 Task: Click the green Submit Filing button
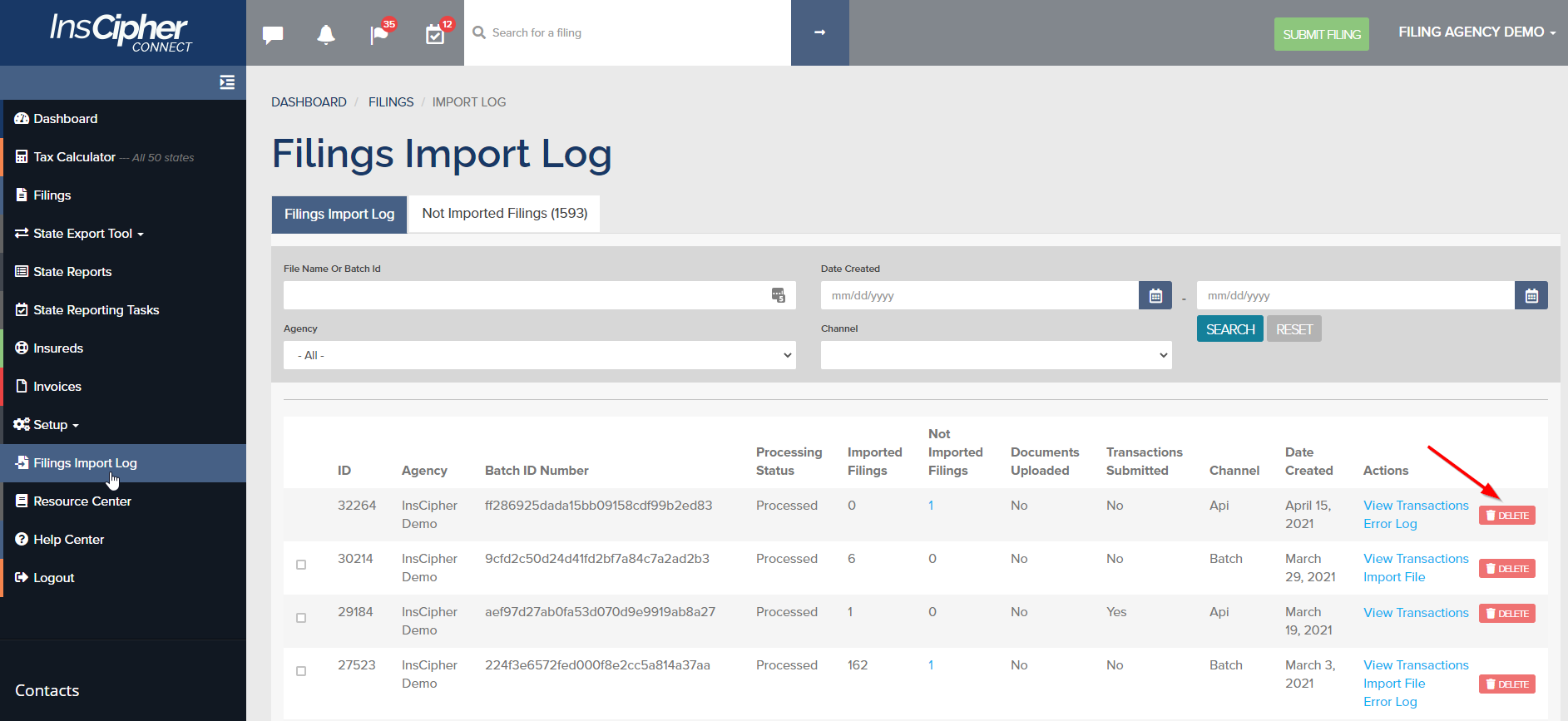[1321, 34]
